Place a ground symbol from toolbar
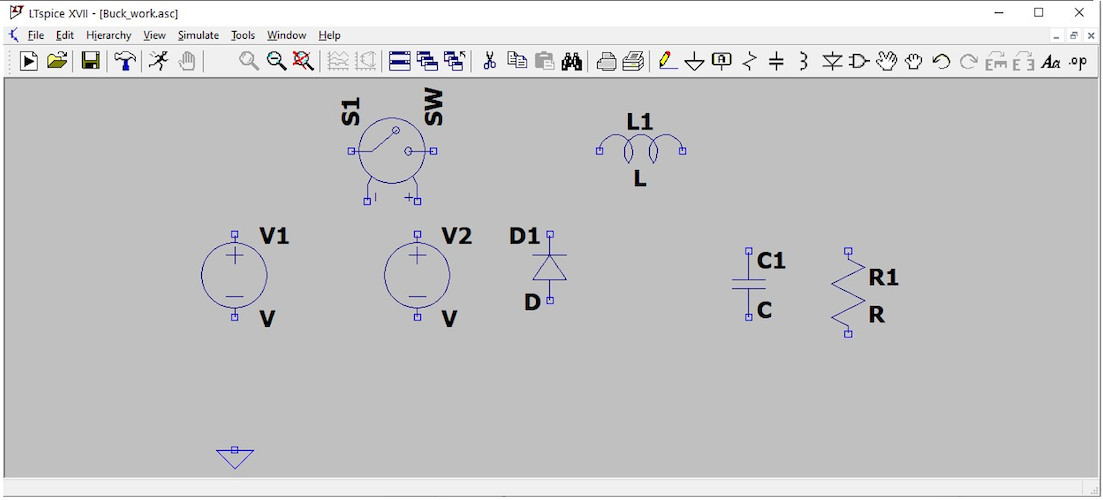 point(694,62)
